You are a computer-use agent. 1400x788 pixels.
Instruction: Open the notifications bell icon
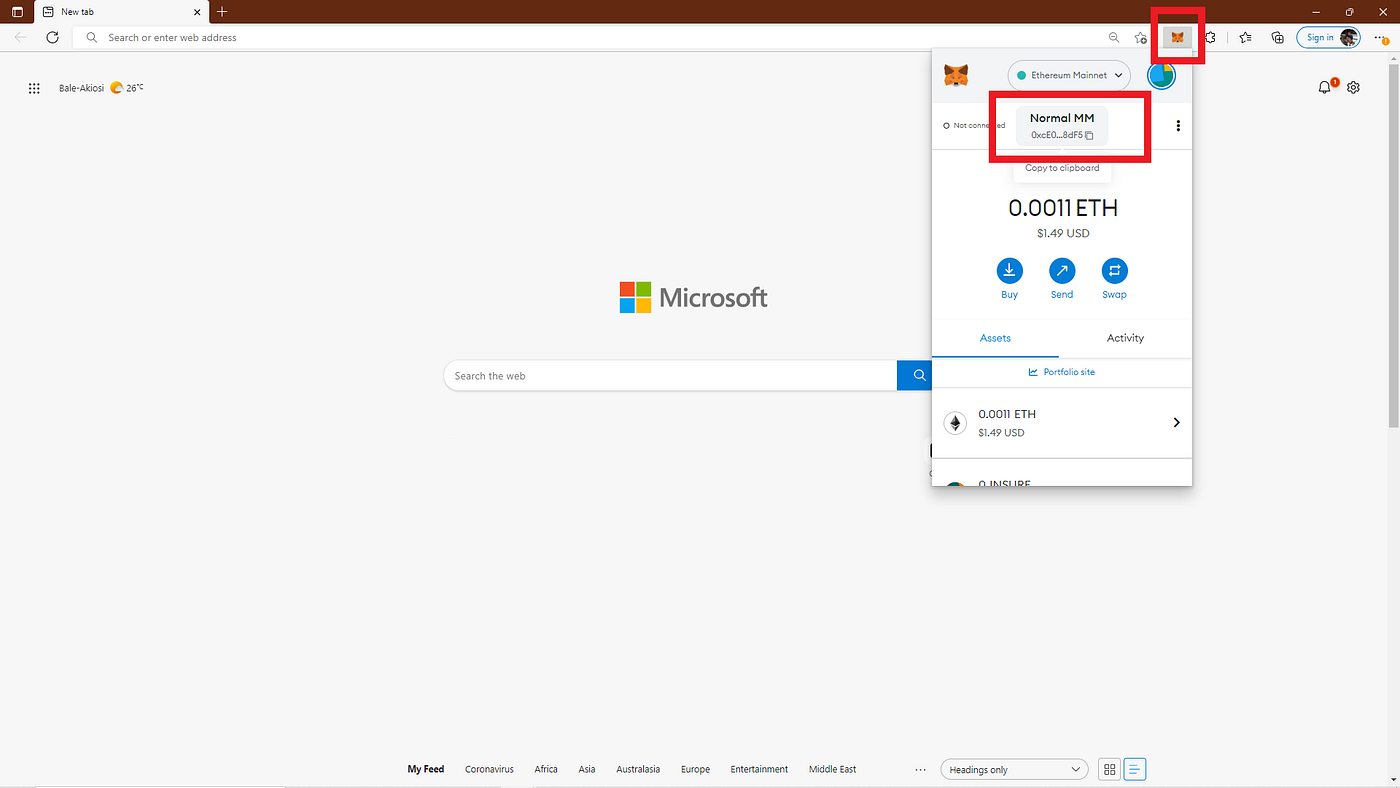click(x=1326, y=87)
